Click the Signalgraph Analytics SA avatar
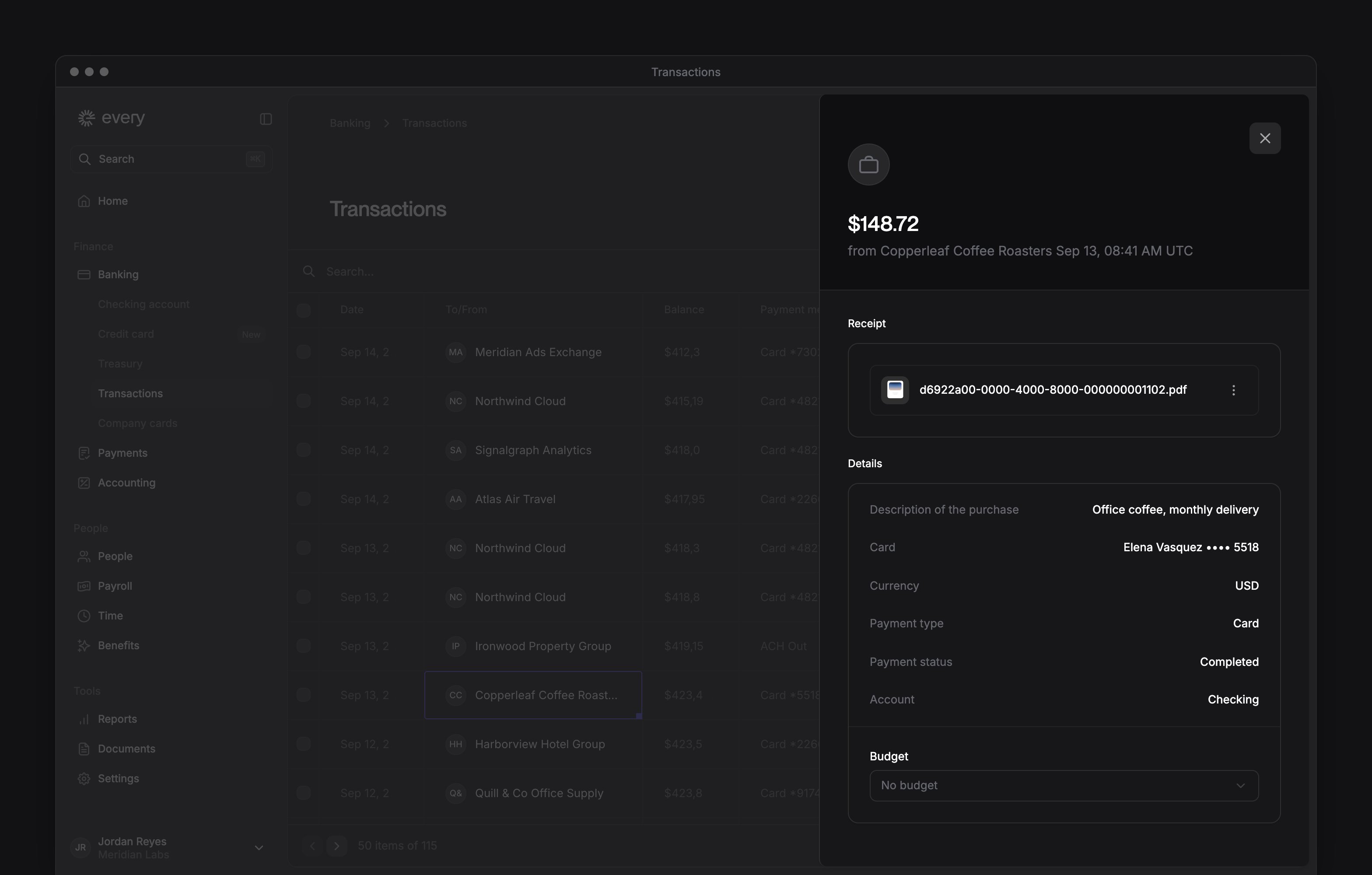Viewport: 1372px width, 875px height. [455, 450]
